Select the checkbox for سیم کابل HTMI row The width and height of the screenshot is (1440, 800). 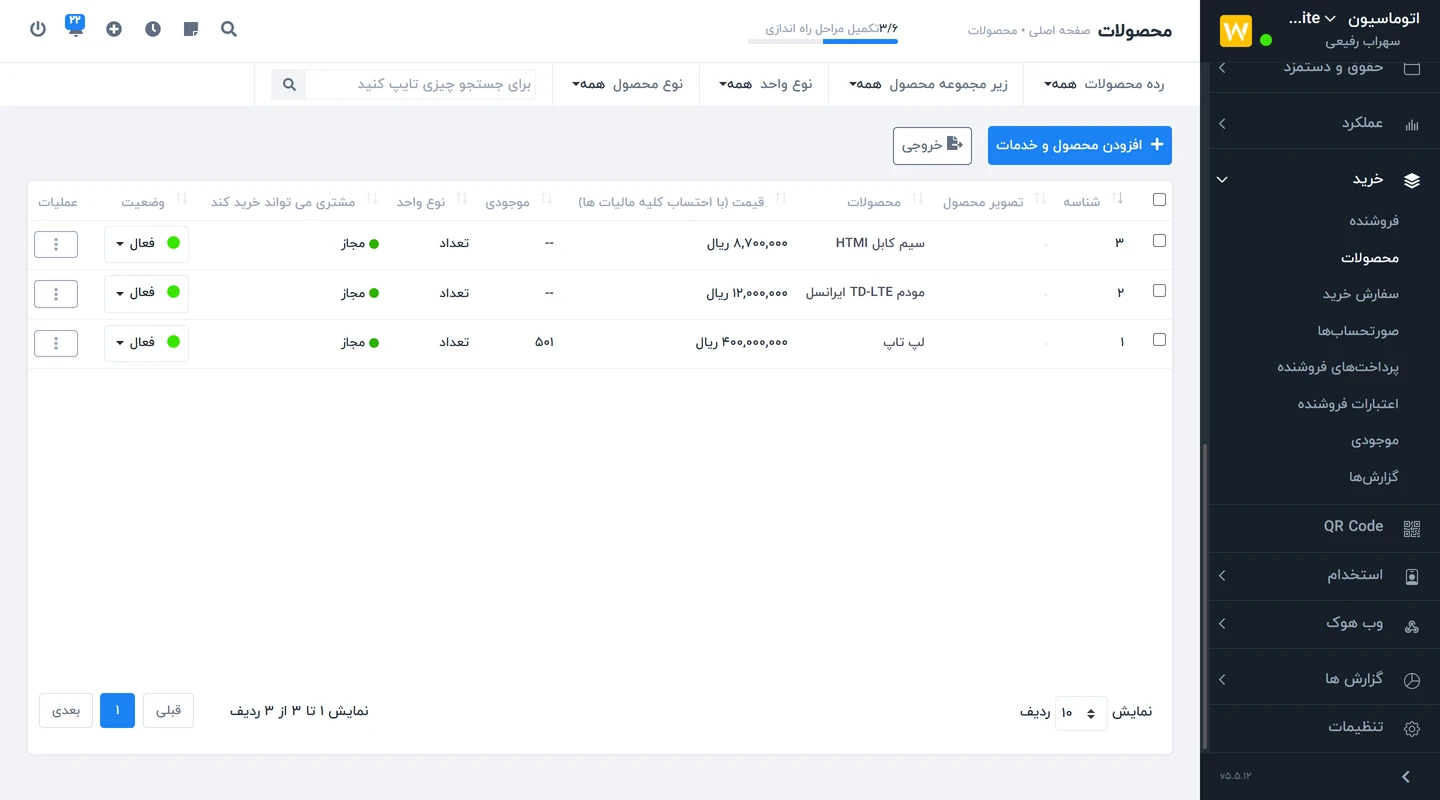1159,241
